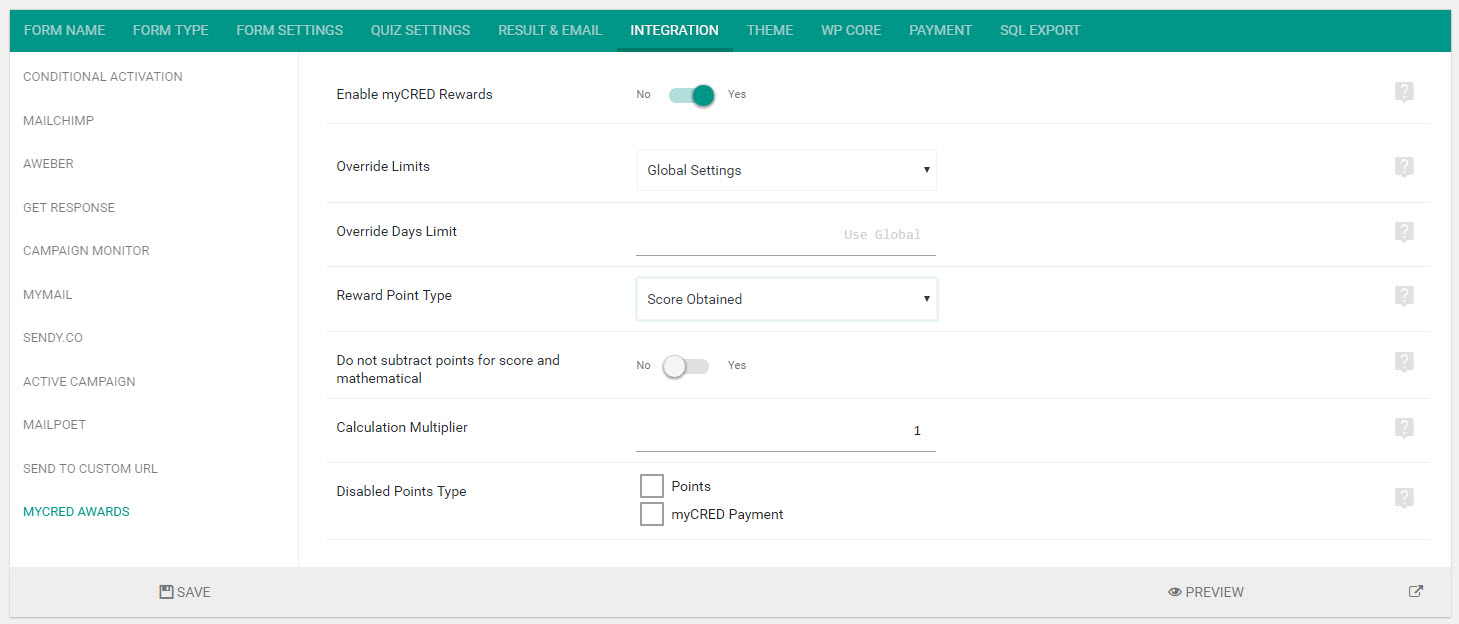Open help for Override Days Limit
Screen dimensions: 1459x624
[1404, 231]
